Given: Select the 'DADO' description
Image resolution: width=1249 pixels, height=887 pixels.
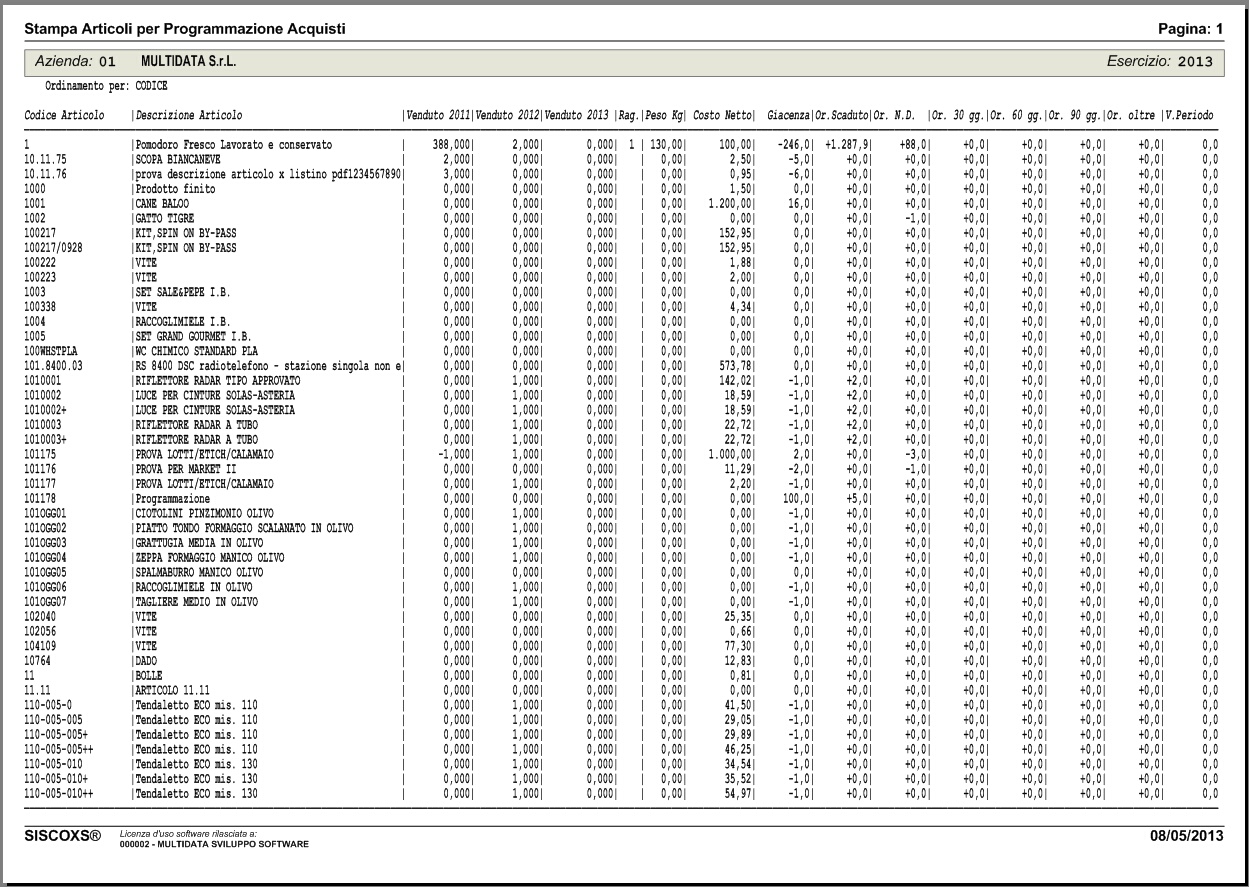Looking at the screenshot, I should pyautogui.click(x=147, y=661).
